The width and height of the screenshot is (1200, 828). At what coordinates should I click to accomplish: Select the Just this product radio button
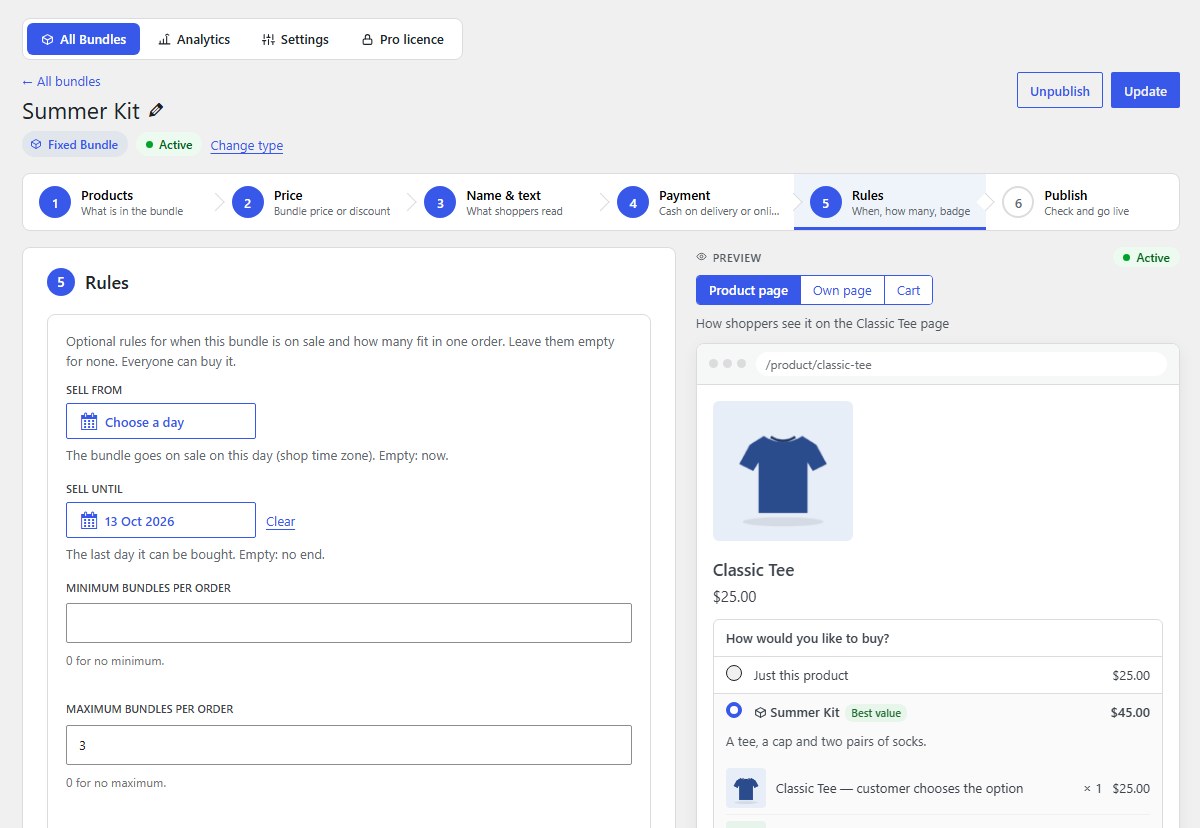[734, 674]
